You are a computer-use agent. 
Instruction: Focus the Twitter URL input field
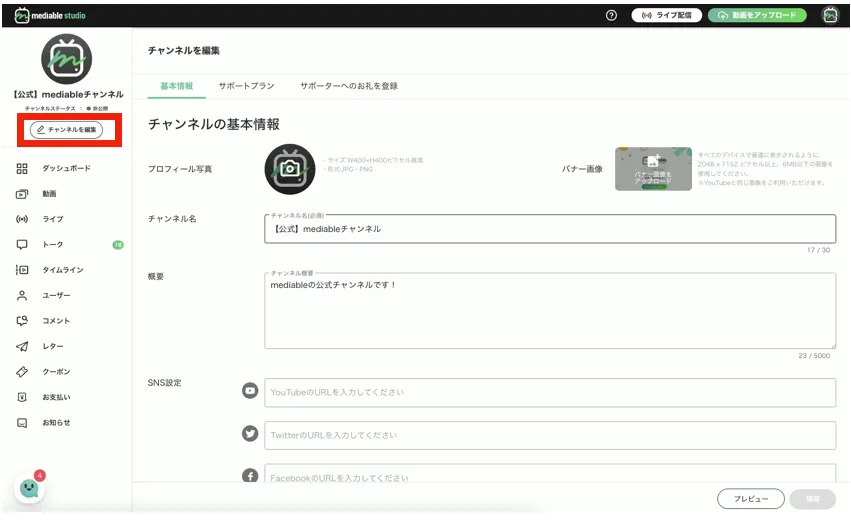pyautogui.click(x=550, y=435)
